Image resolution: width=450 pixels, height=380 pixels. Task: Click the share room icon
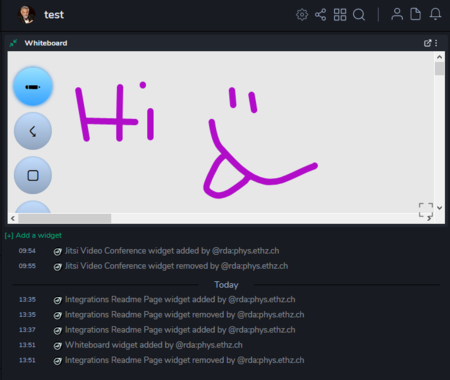321,15
